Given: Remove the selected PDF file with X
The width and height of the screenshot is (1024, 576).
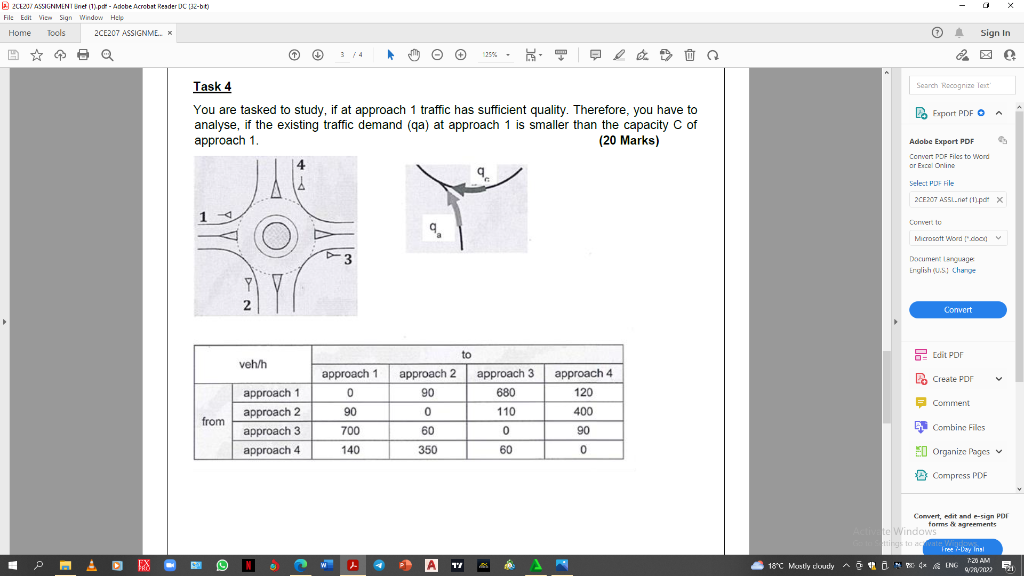Looking at the screenshot, I should (1000, 200).
